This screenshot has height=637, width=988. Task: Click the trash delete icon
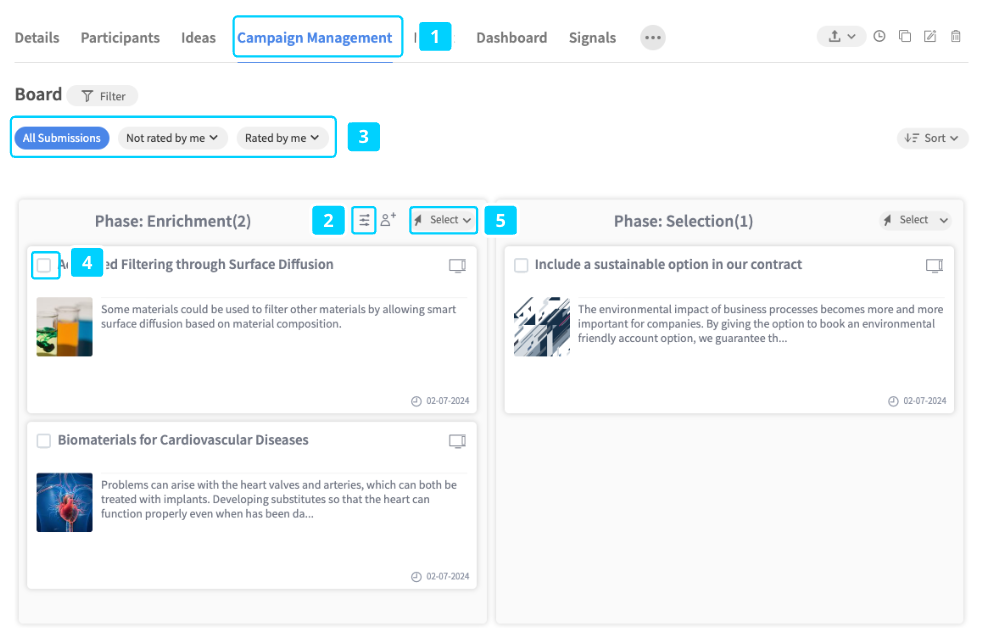(956, 36)
